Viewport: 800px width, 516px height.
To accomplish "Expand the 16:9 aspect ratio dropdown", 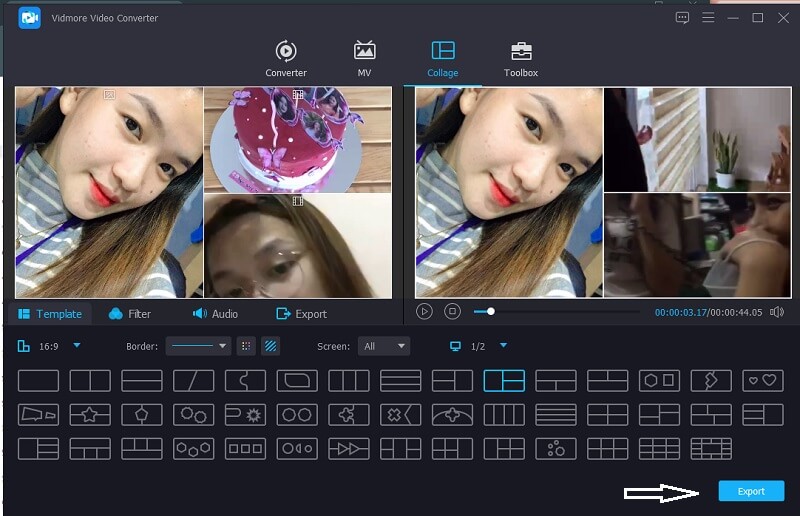I will pos(77,346).
